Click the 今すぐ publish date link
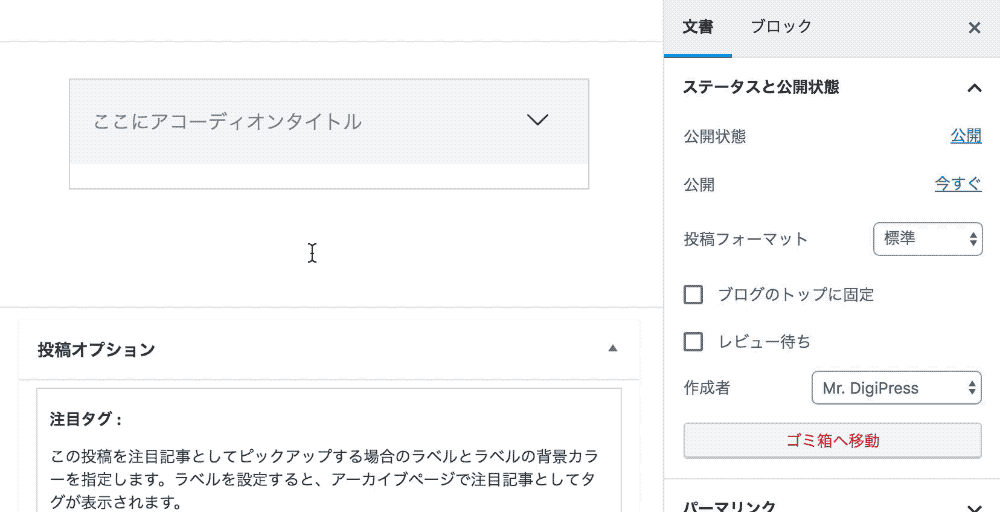Image resolution: width=1000 pixels, height=512 pixels. [x=957, y=185]
